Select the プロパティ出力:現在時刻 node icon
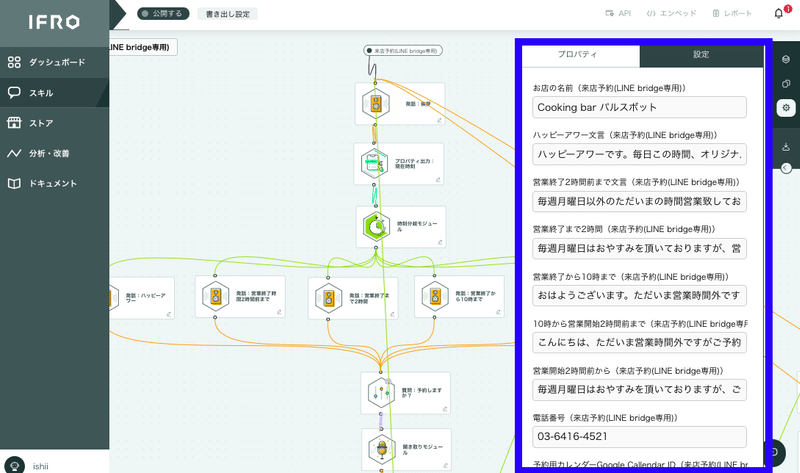 pos(374,164)
